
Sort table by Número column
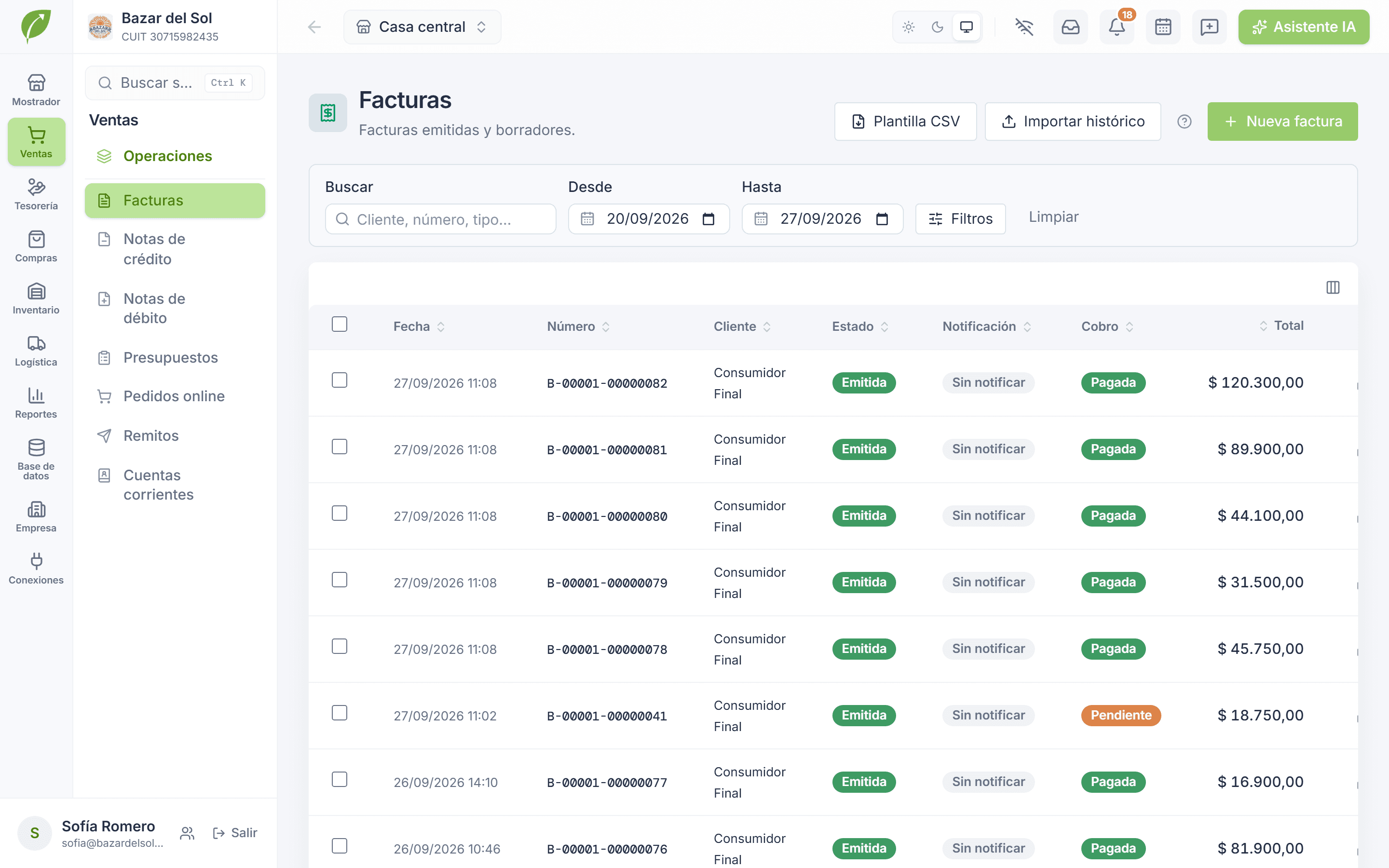(578, 326)
